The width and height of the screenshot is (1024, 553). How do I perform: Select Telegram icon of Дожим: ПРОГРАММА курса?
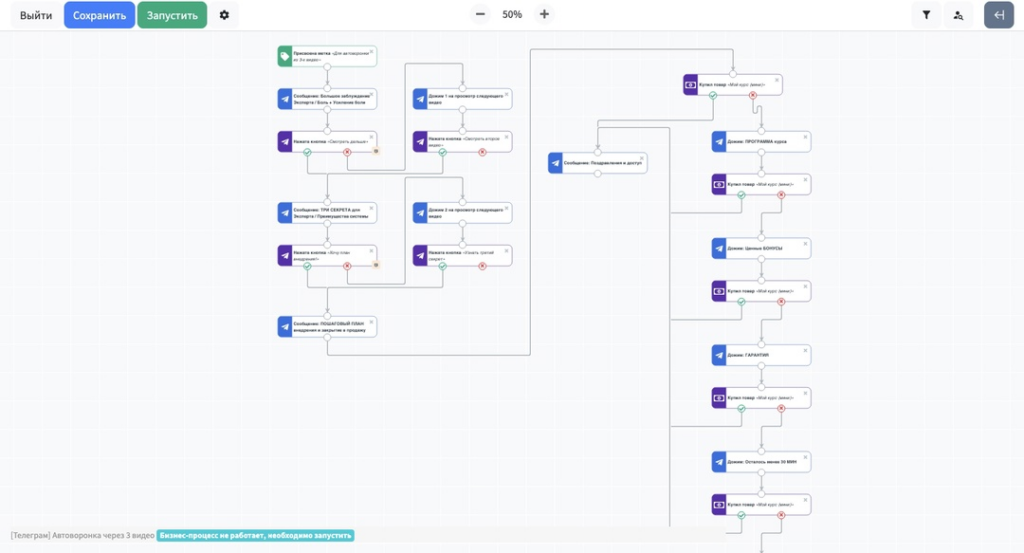[x=719, y=142]
